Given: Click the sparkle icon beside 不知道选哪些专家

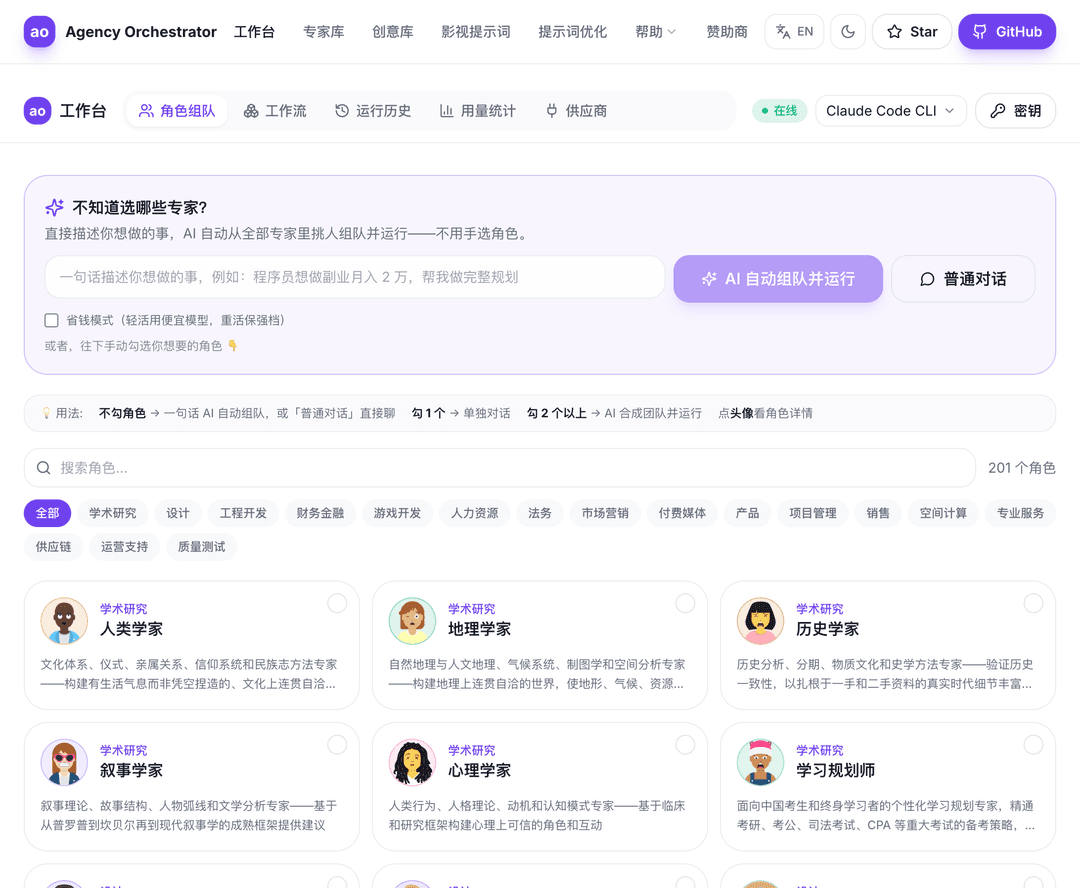Looking at the screenshot, I should coord(54,207).
